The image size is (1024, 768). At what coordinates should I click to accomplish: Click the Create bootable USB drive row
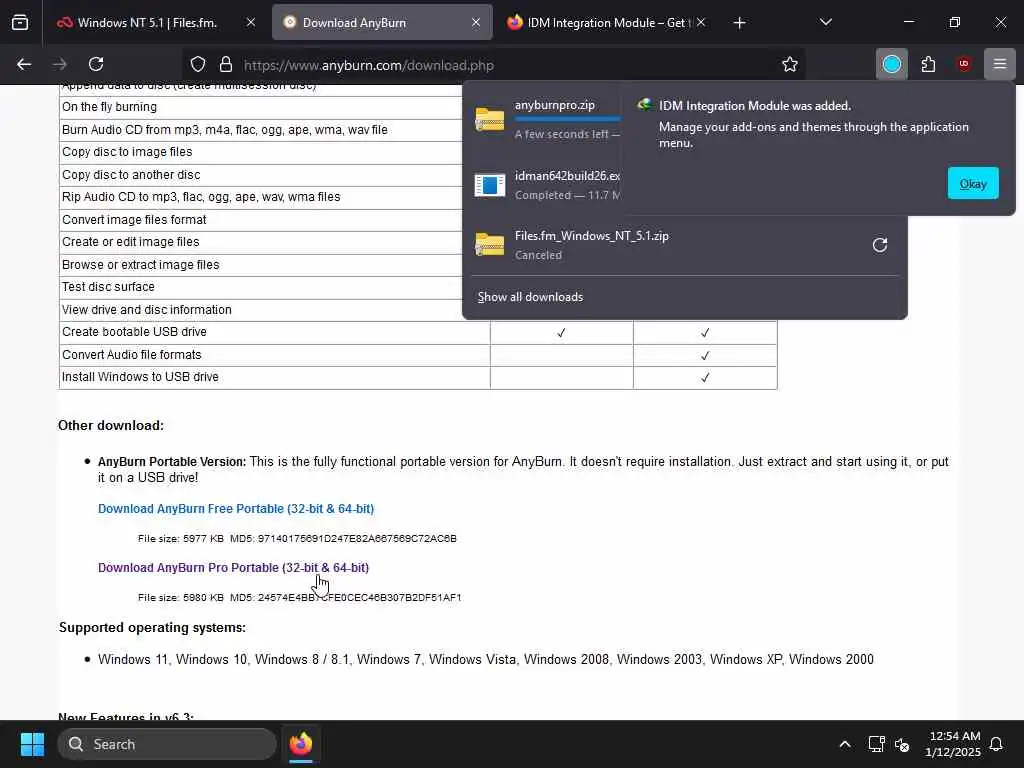click(418, 332)
